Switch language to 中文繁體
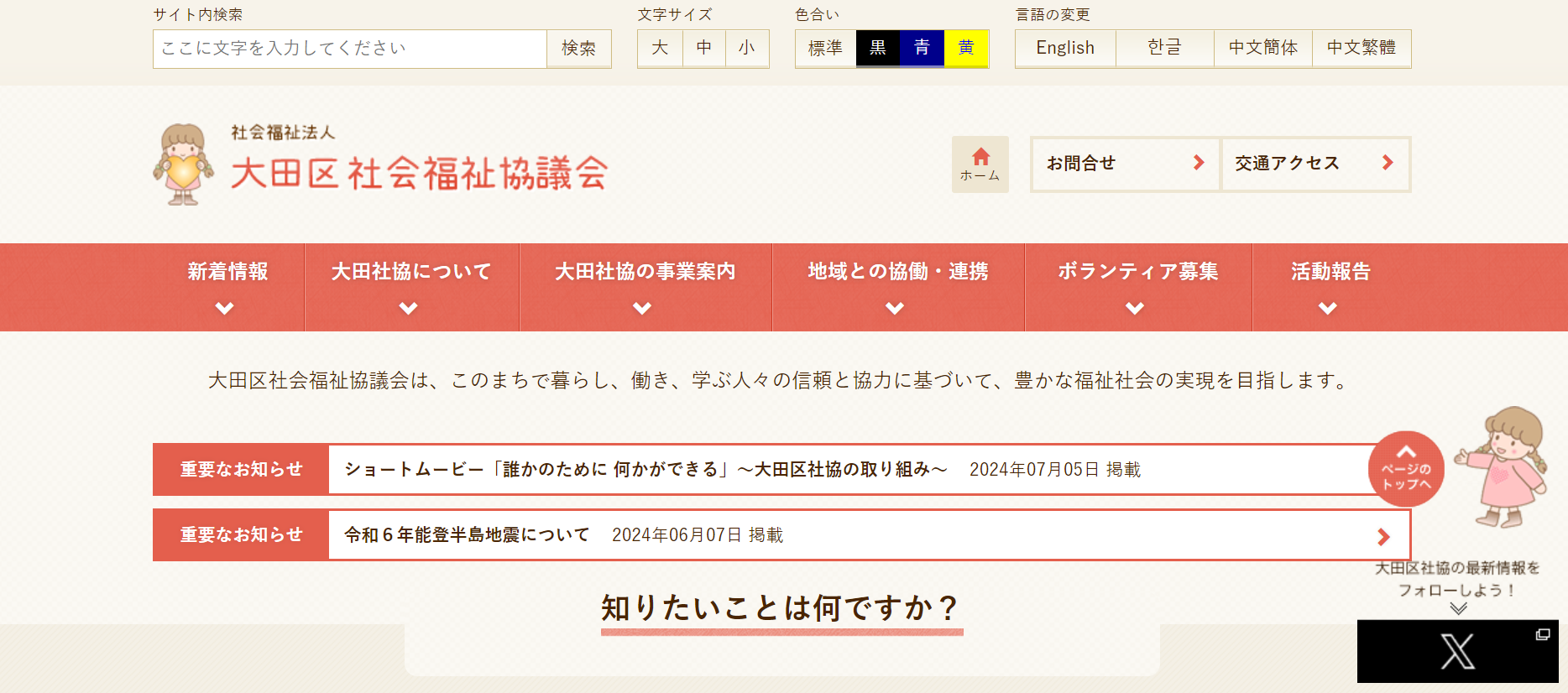 (1362, 48)
